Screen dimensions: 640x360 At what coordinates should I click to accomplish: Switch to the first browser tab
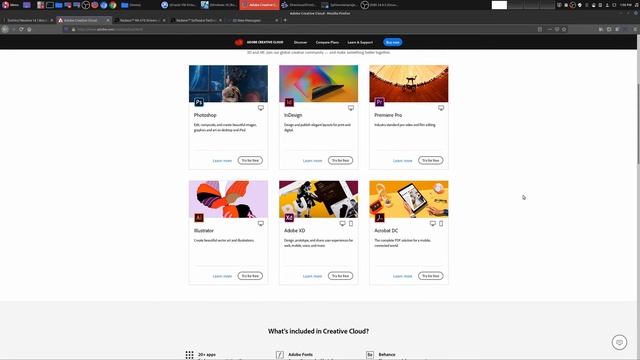click(27, 20)
